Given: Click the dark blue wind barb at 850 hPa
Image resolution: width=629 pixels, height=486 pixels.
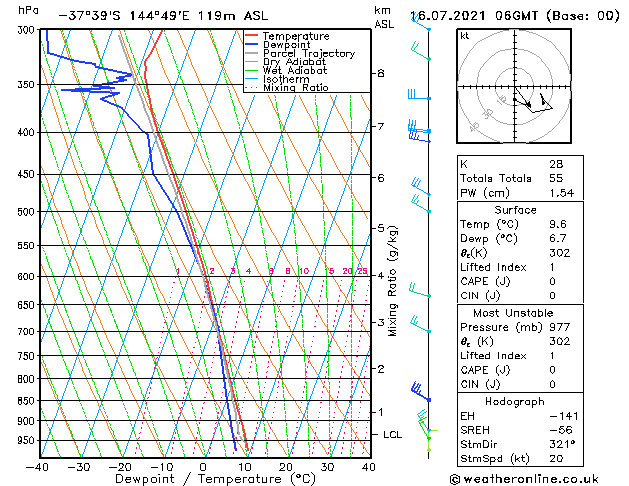Looking at the screenshot, I should pyautogui.click(x=420, y=393).
